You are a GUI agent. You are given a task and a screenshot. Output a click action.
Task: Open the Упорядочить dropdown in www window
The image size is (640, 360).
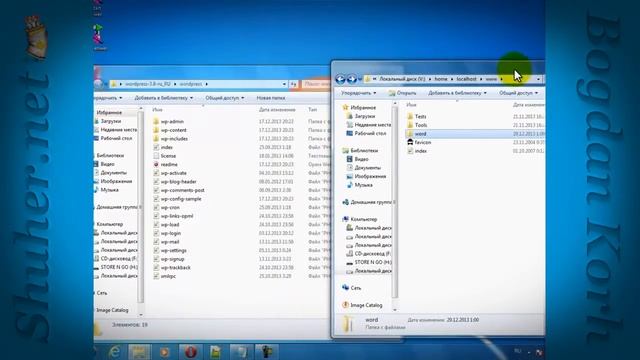coord(359,93)
